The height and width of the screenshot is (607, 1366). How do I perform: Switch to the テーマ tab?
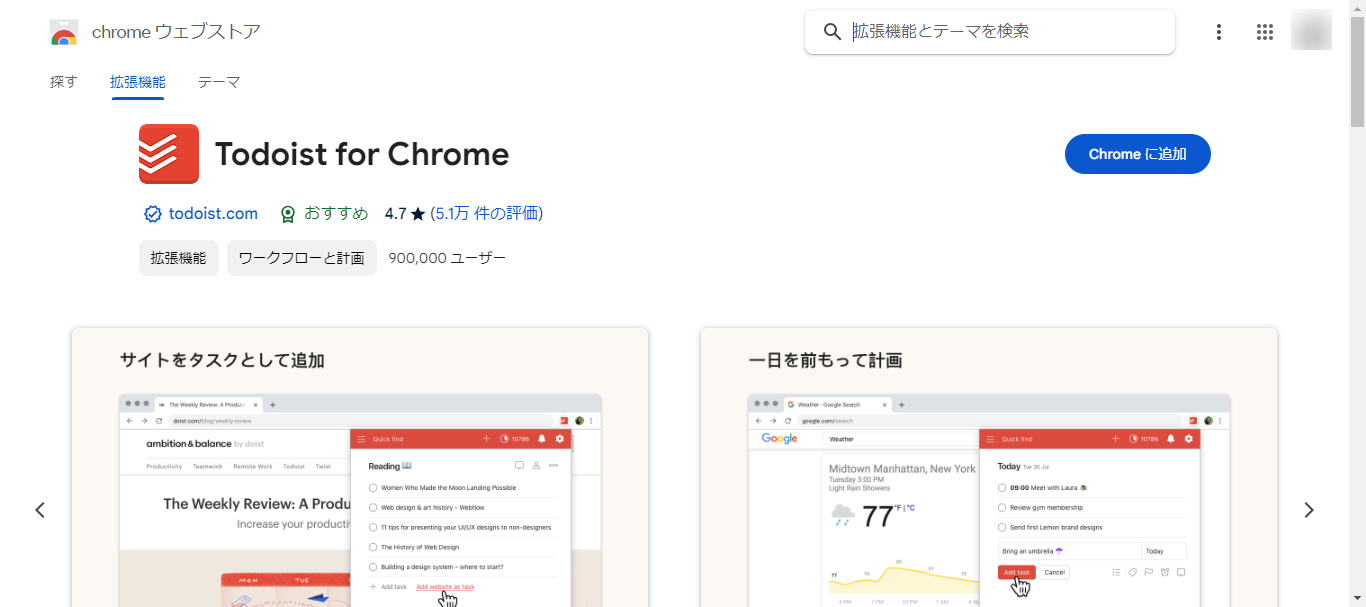219,82
